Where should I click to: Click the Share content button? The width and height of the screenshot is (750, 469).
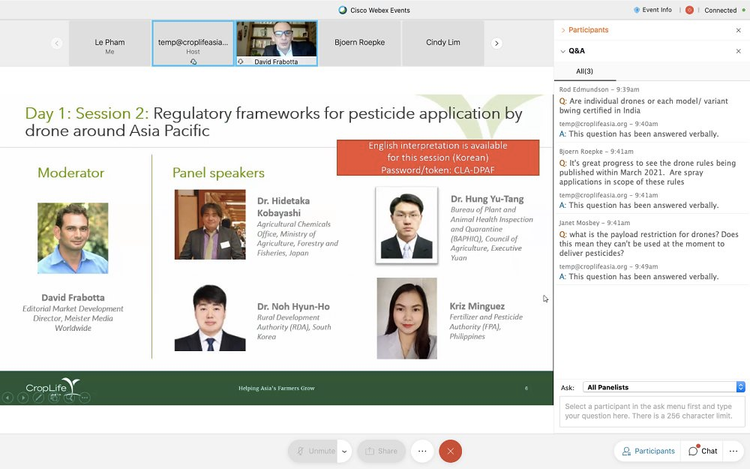click(381, 451)
